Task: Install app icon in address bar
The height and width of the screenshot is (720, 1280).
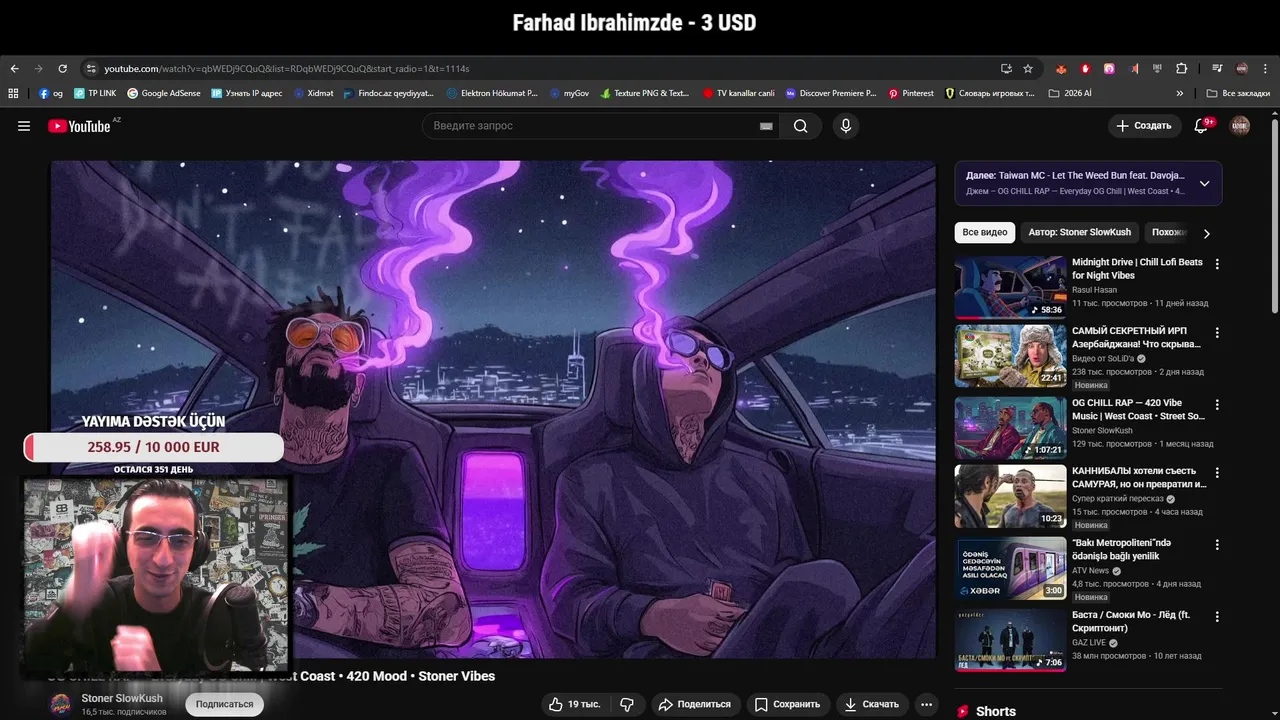Action: [1006, 68]
